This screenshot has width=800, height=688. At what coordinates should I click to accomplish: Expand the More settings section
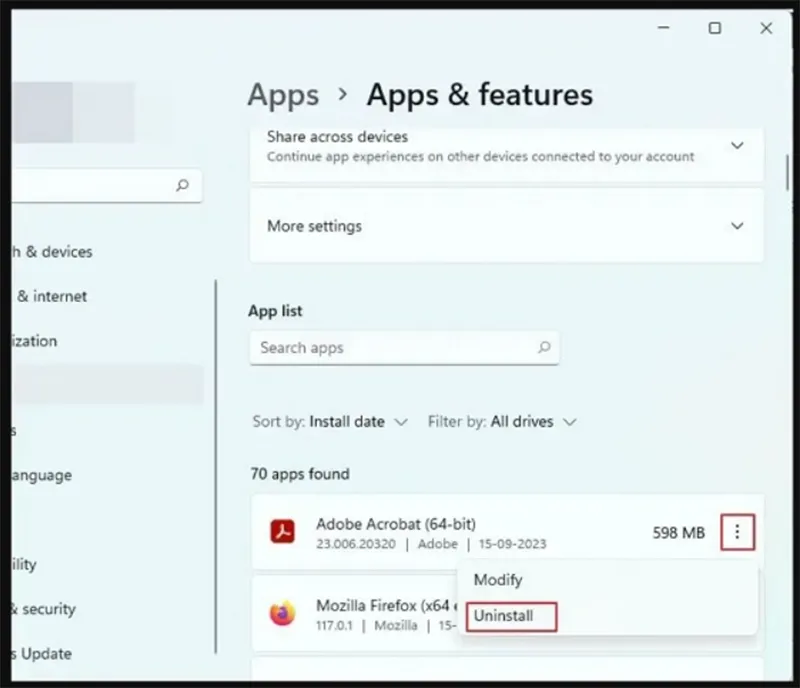pyautogui.click(x=737, y=226)
